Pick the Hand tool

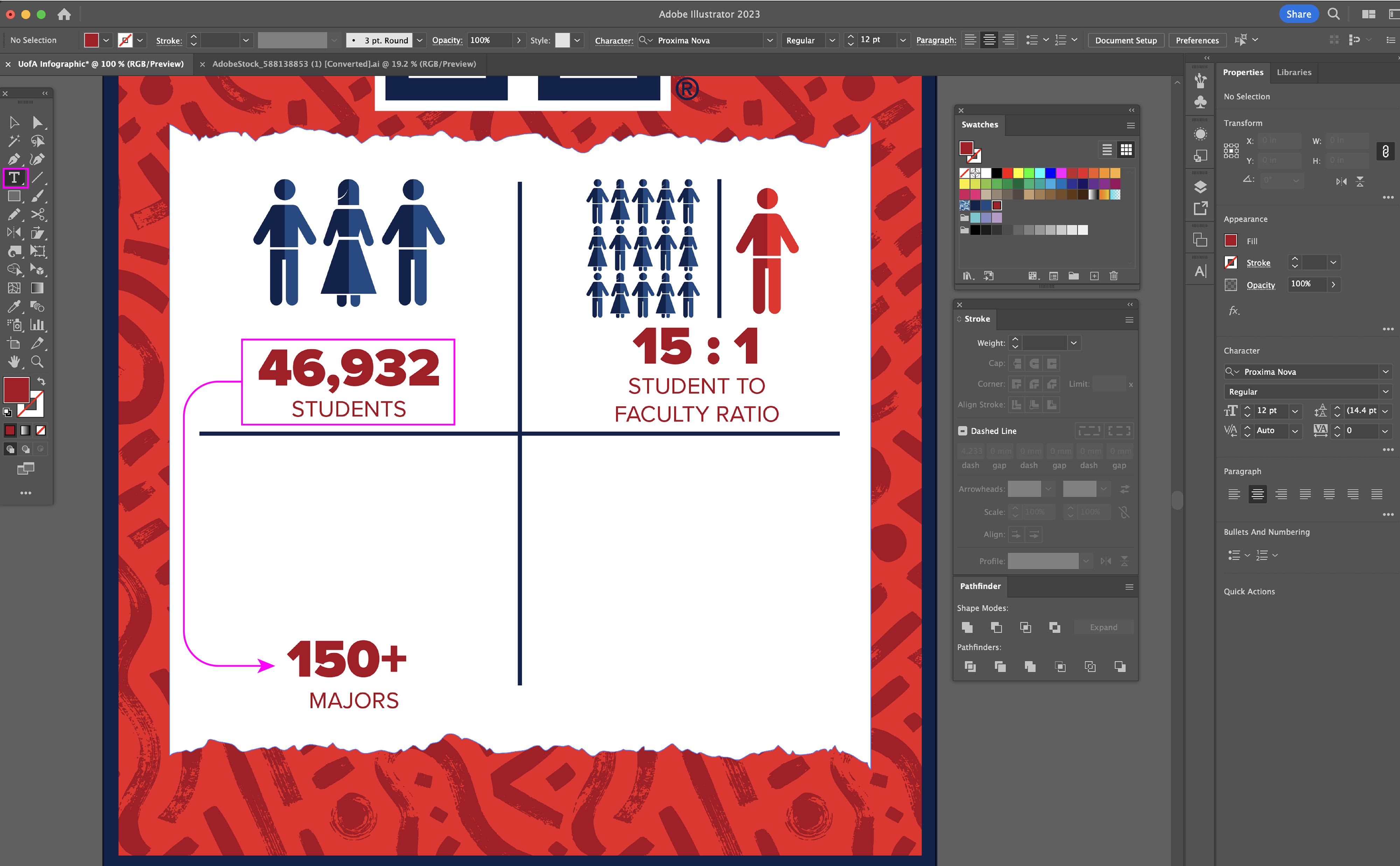click(14, 362)
